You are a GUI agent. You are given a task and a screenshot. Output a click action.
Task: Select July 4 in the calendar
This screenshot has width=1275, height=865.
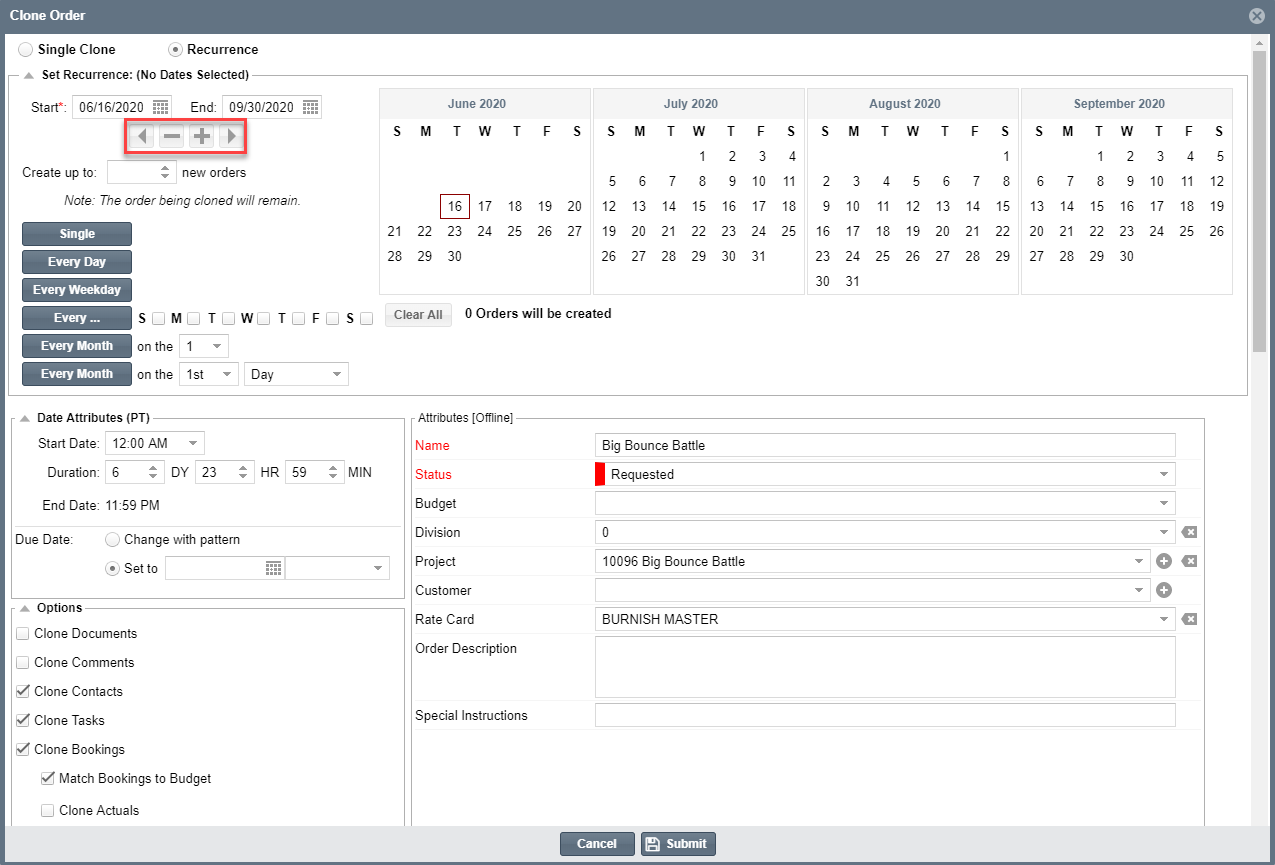click(x=792, y=156)
